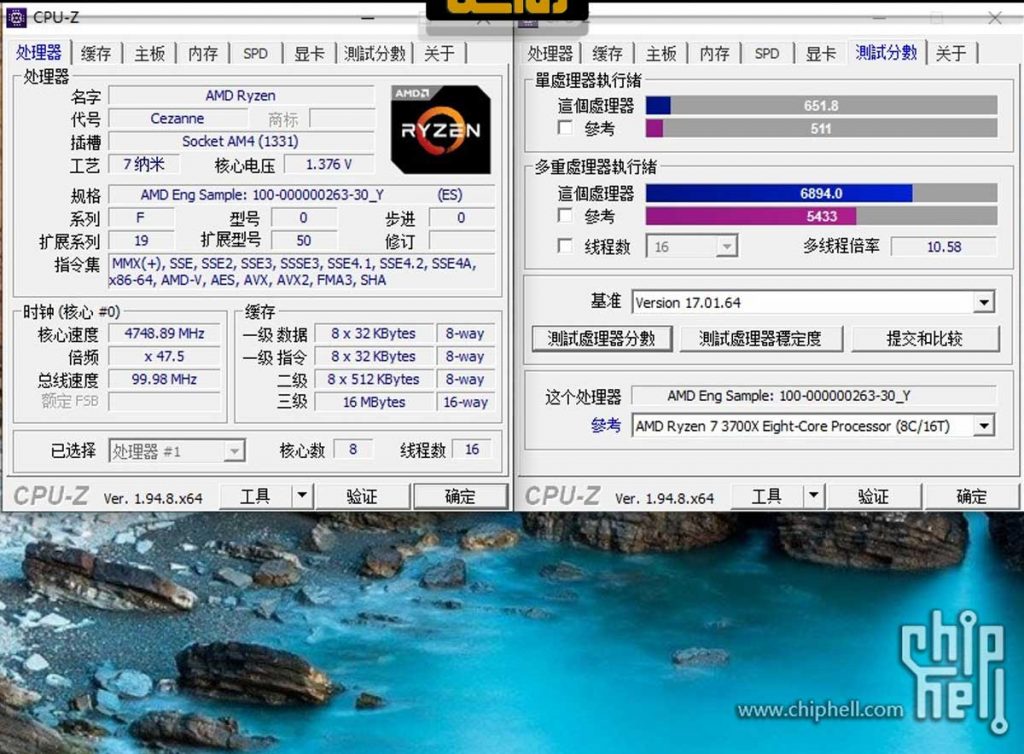Click the multiplier x 47.5 value
The image size is (1024, 754).
[x=164, y=356]
